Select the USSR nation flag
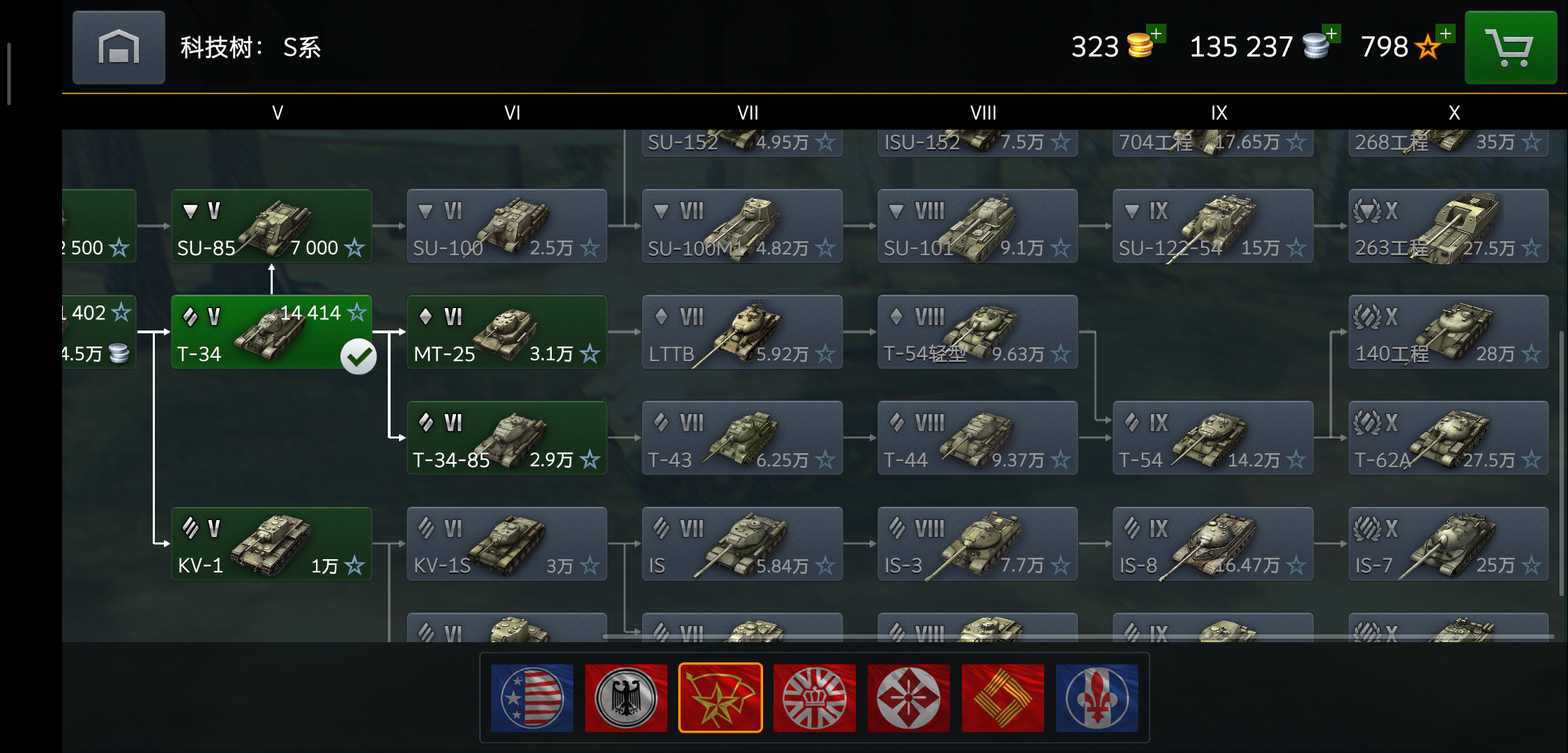The width and height of the screenshot is (1568, 753). [721, 698]
